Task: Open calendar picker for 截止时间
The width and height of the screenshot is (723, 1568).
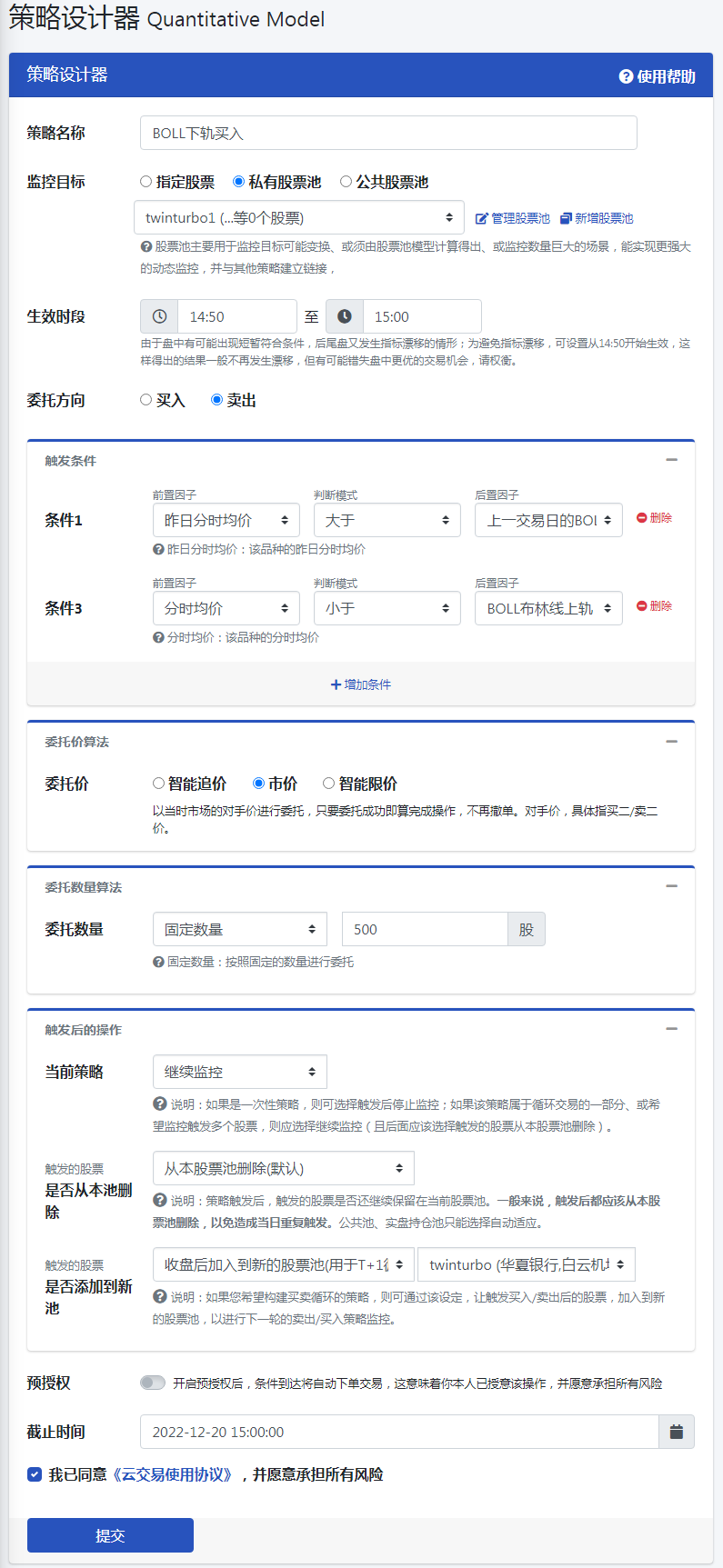Action: (677, 1432)
